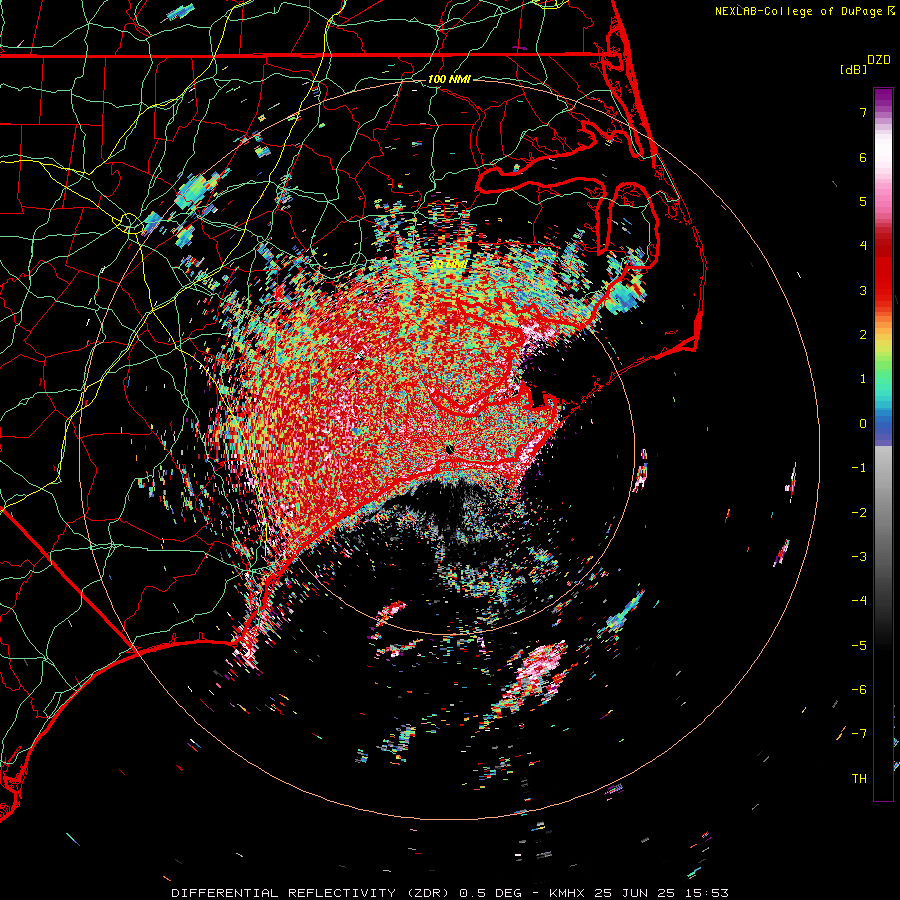
Task: Click the Differential Reflectivity KMHX caption text
Action: (450, 893)
